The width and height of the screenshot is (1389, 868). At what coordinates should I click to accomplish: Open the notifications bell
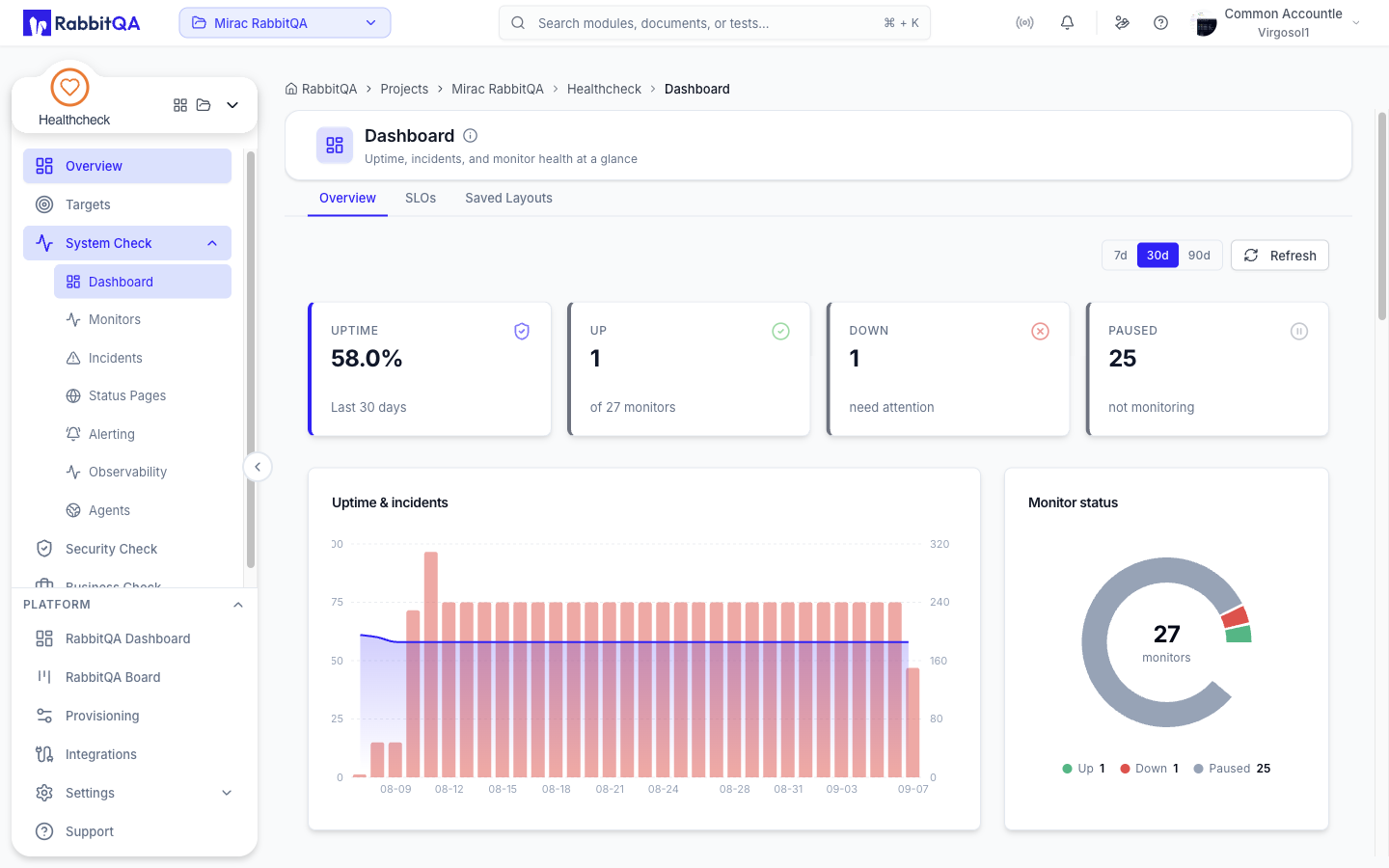pyautogui.click(x=1067, y=23)
